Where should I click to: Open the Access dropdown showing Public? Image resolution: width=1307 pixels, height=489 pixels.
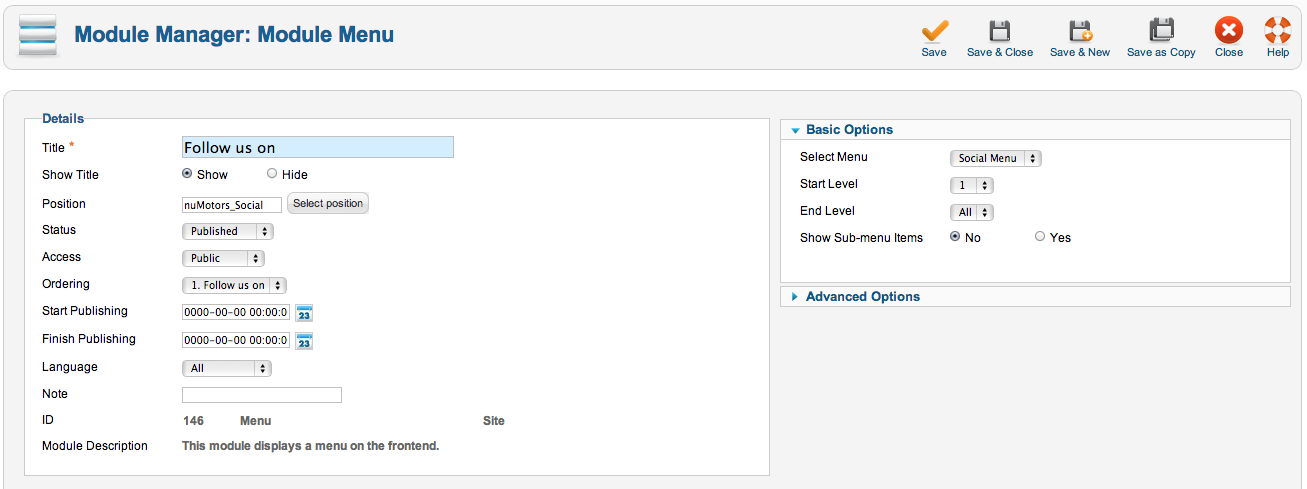(x=223, y=258)
